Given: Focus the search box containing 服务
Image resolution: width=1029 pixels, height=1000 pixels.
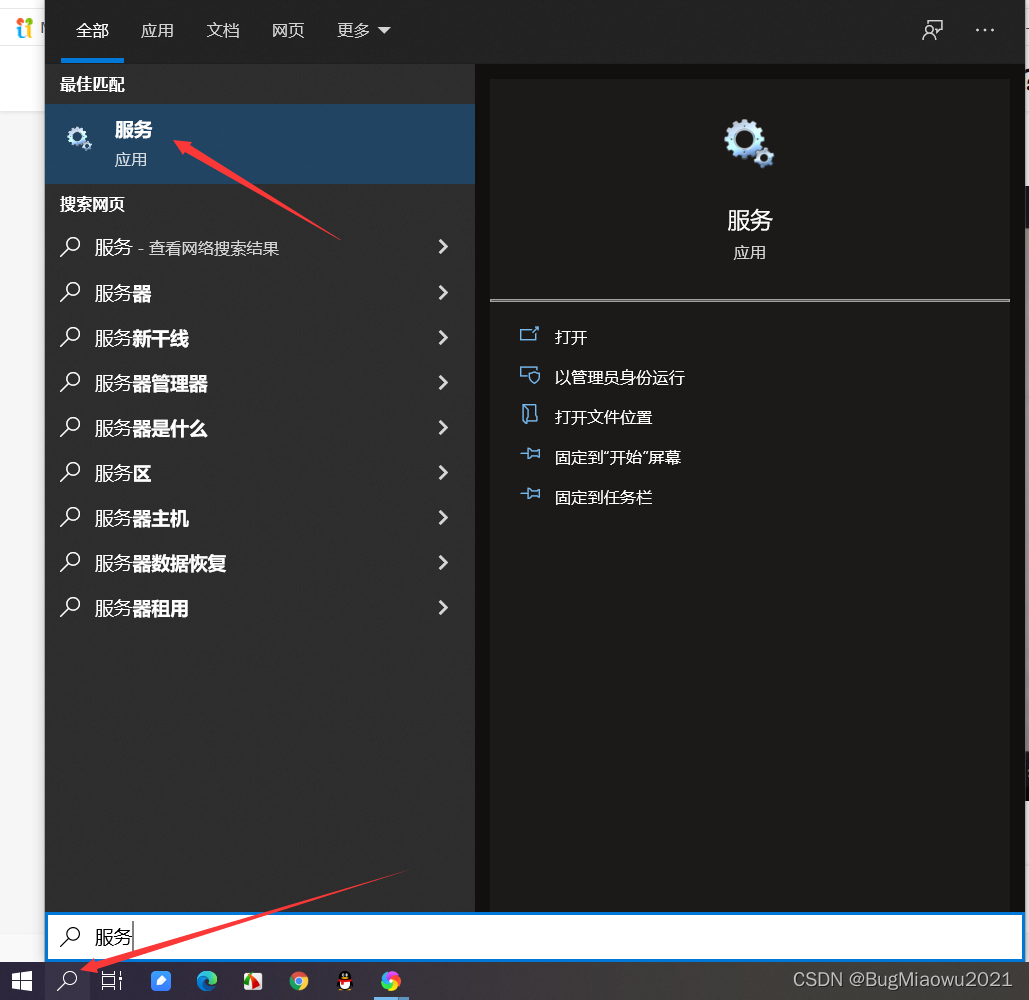Looking at the screenshot, I should pos(535,936).
